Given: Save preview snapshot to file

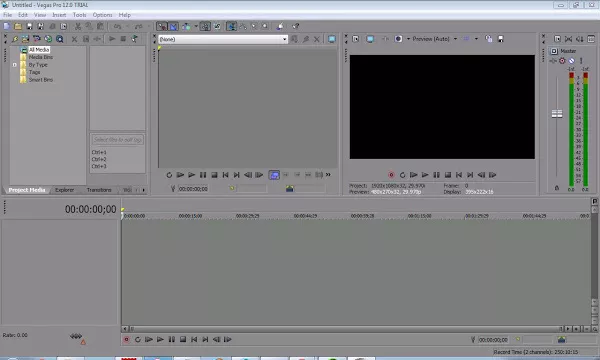Looking at the screenshot, I should point(501,39).
